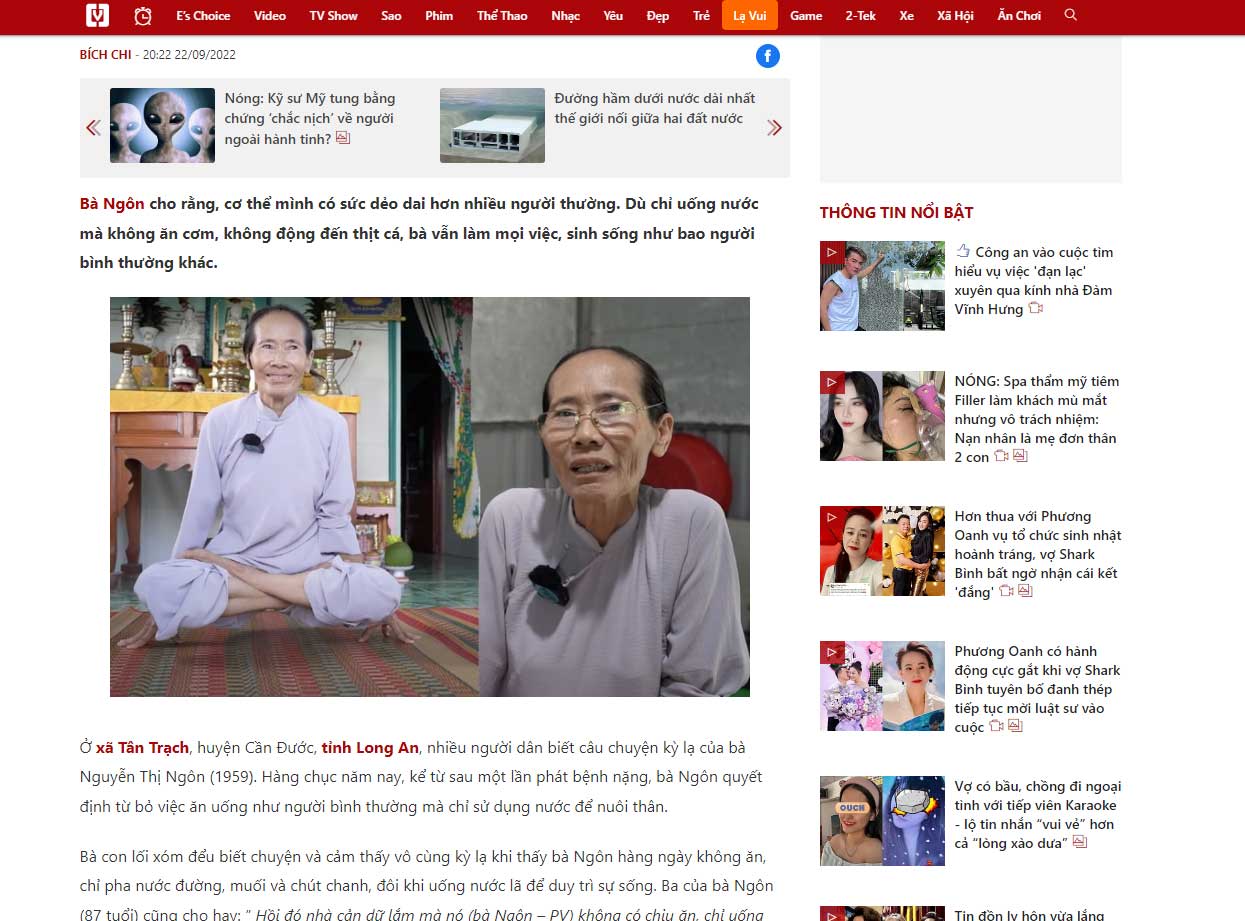The image size is (1245, 921).
Task: Open Trẻ section
Action: click(x=701, y=15)
